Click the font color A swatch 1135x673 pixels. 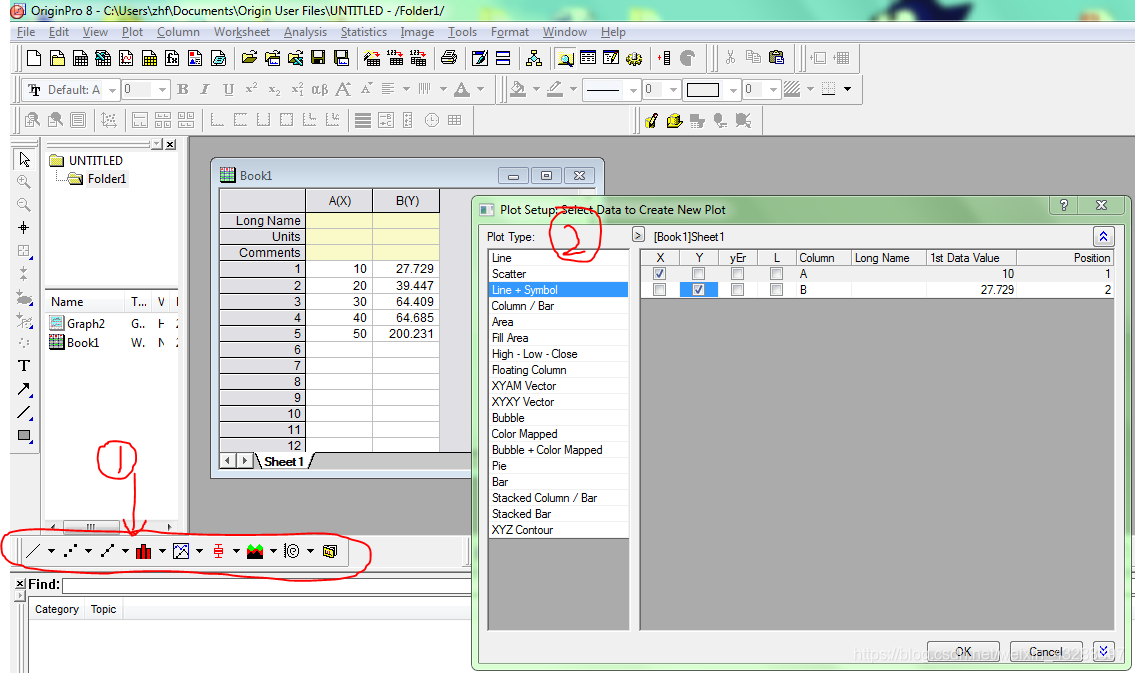(462, 89)
